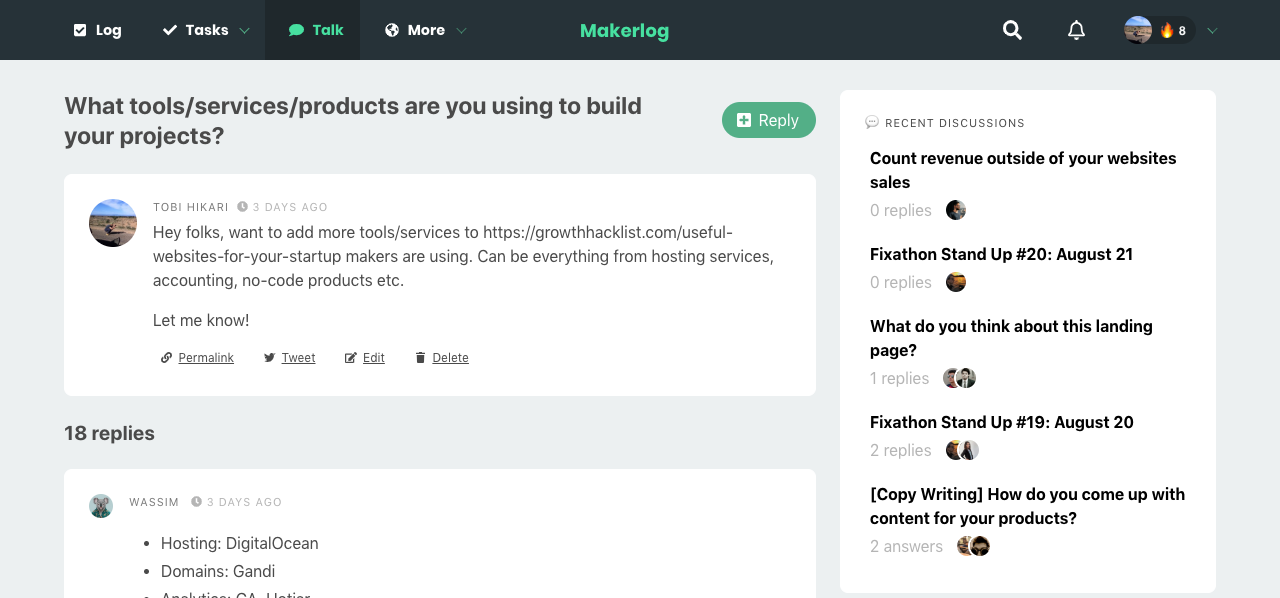Open the Log nav item
The height and width of the screenshot is (598, 1280).
pyautogui.click(x=97, y=30)
